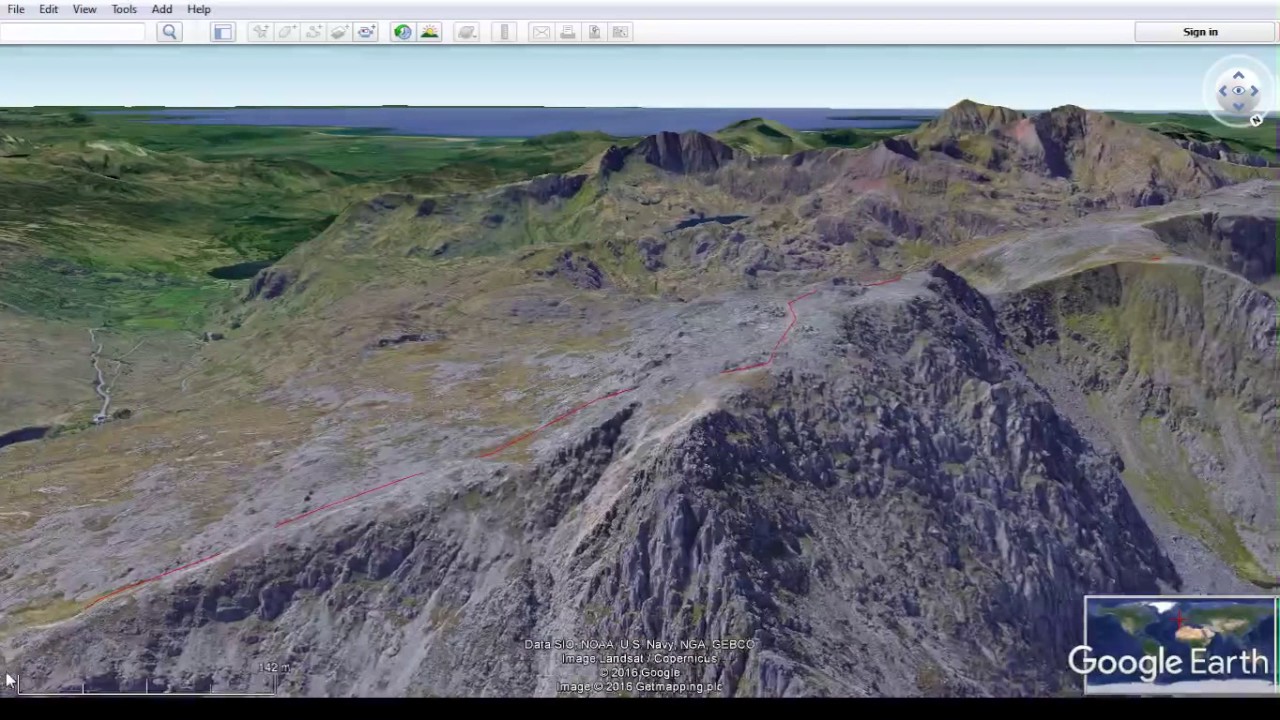Image resolution: width=1280 pixels, height=720 pixels.
Task: Show historical imagery with the clock icon
Action: pos(402,32)
